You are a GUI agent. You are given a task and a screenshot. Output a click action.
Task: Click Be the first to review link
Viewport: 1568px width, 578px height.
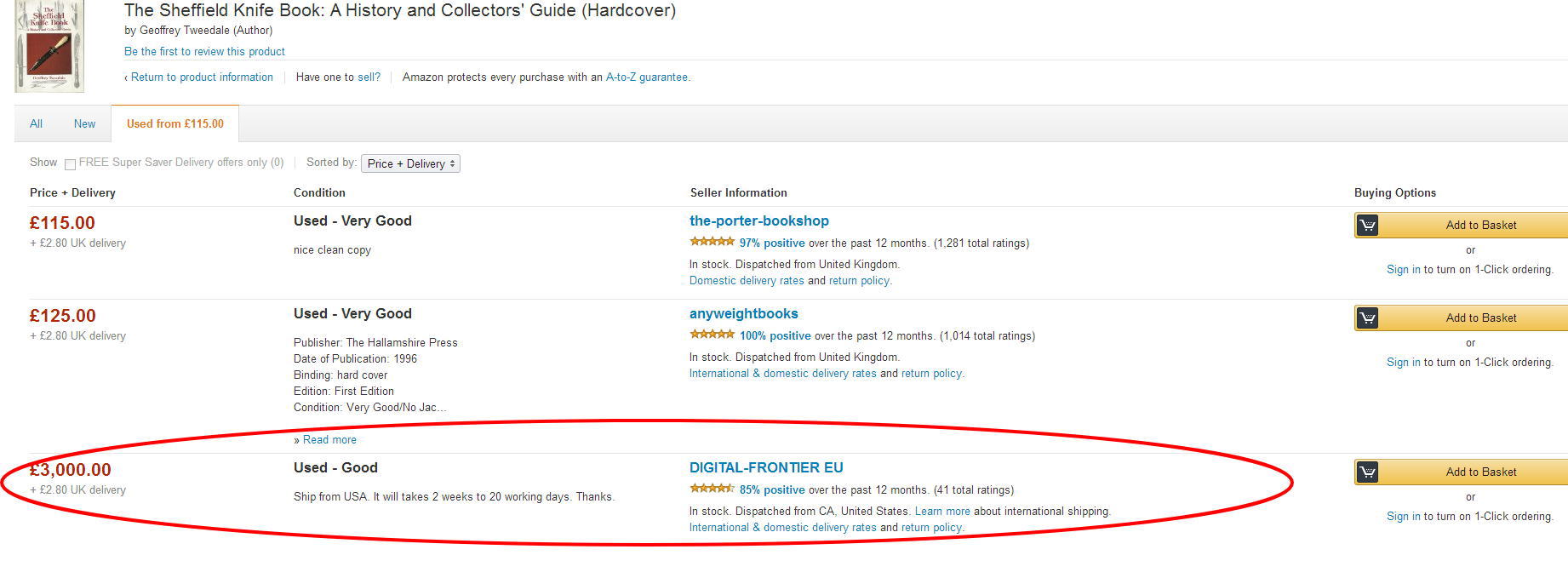point(204,52)
